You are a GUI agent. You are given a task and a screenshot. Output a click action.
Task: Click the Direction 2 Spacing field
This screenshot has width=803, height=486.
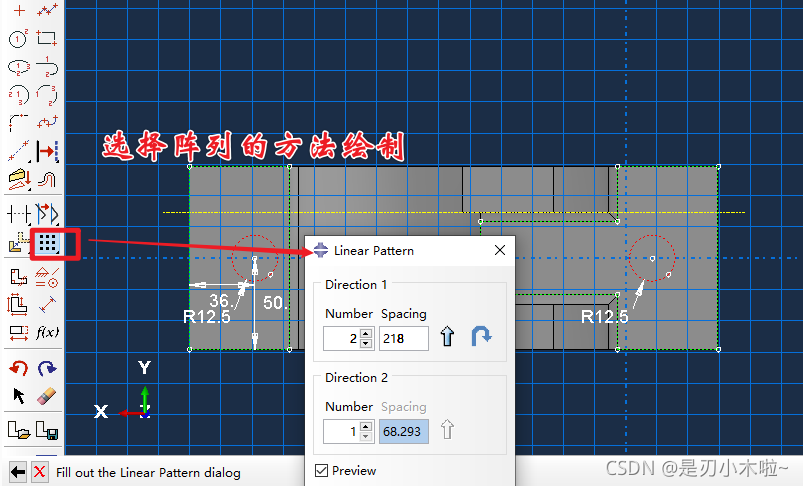point(403,431)
